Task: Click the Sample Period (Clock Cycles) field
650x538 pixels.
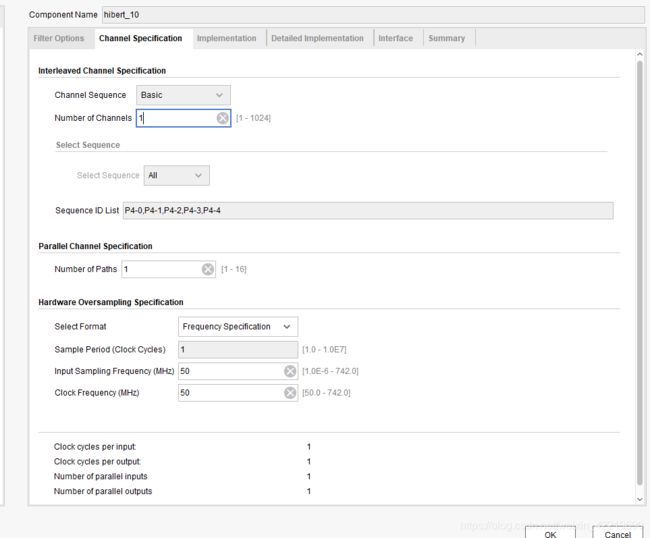Action: [238, 349]
